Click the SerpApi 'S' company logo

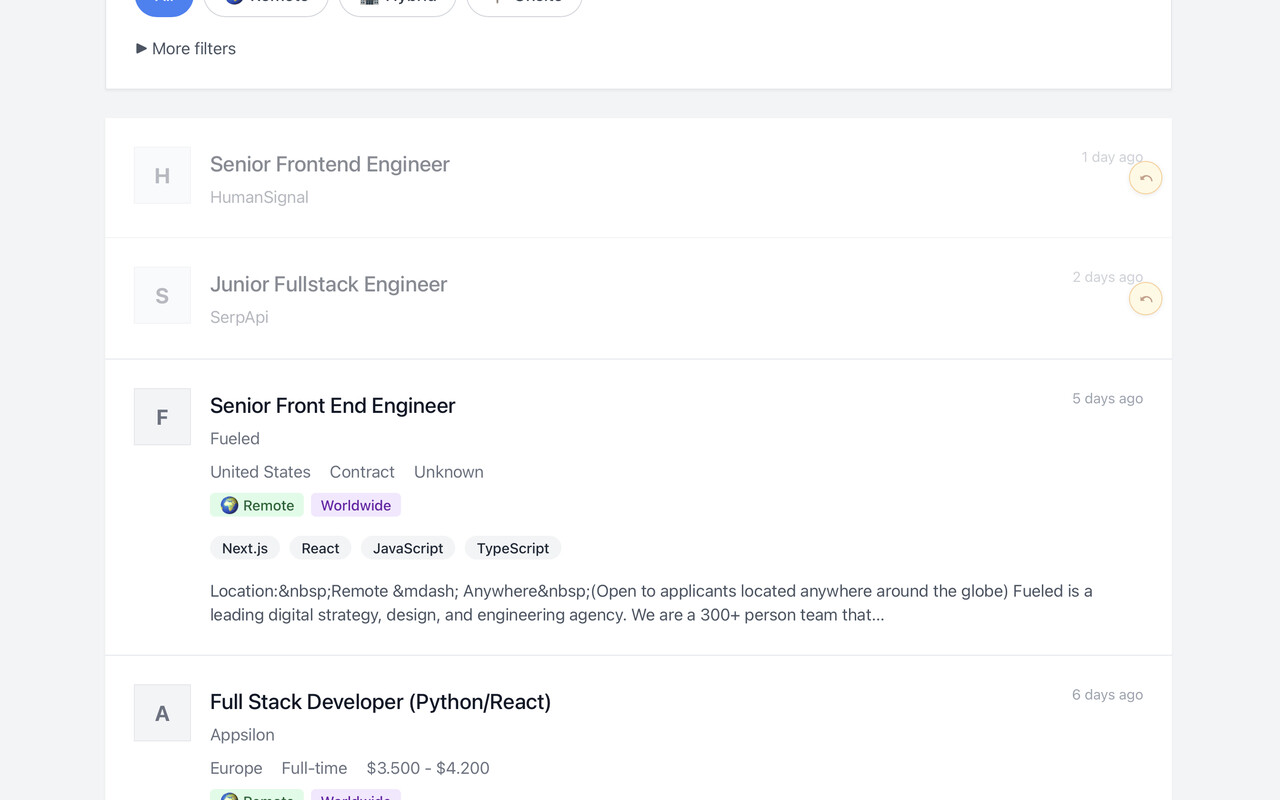(x=162, y=295)
